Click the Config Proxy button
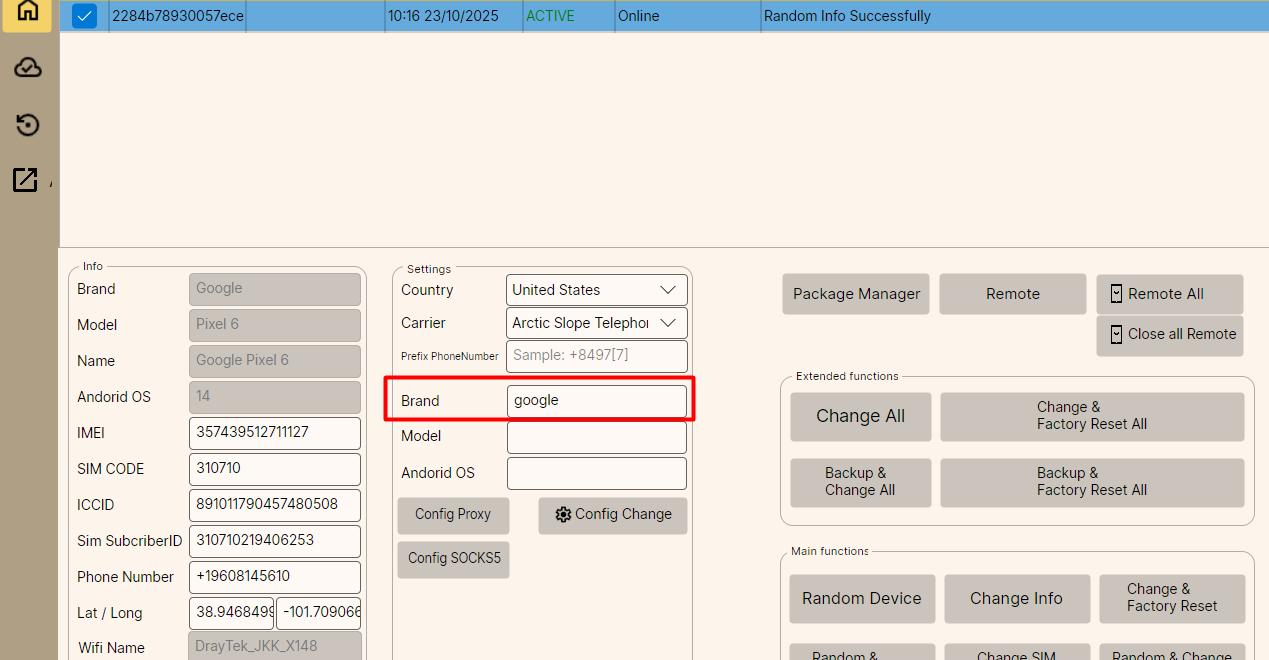Viewport: 1269px width, 660px height. 453,514
